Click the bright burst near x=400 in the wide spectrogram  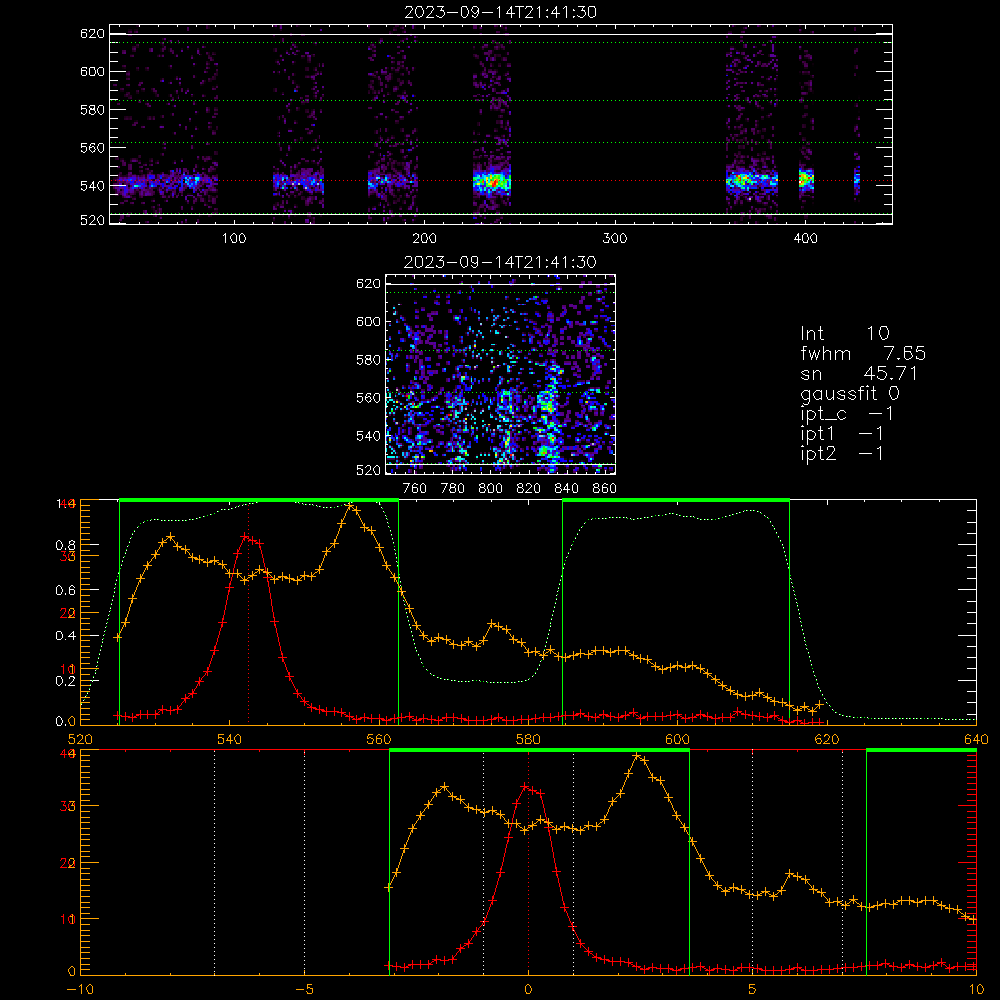[807, 179]
